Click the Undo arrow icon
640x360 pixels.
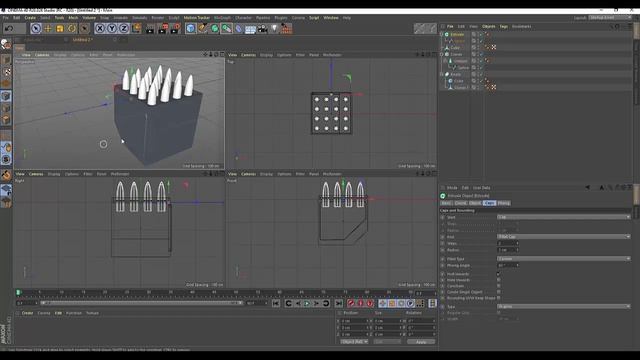point(9,28)
